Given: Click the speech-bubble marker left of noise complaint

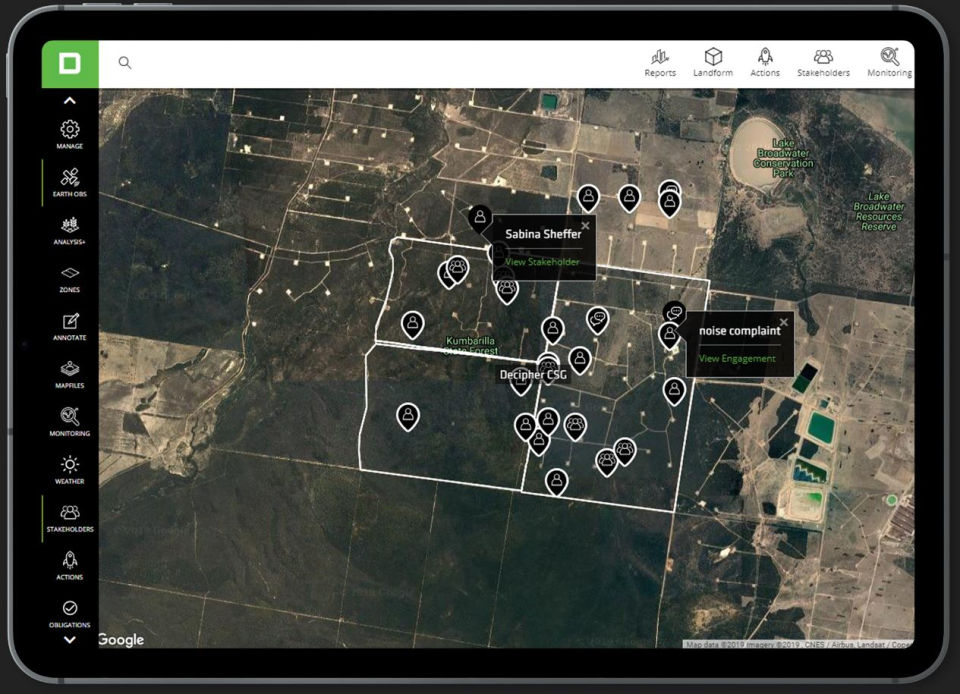Looking at the screenshot, I should pos(598,321).
